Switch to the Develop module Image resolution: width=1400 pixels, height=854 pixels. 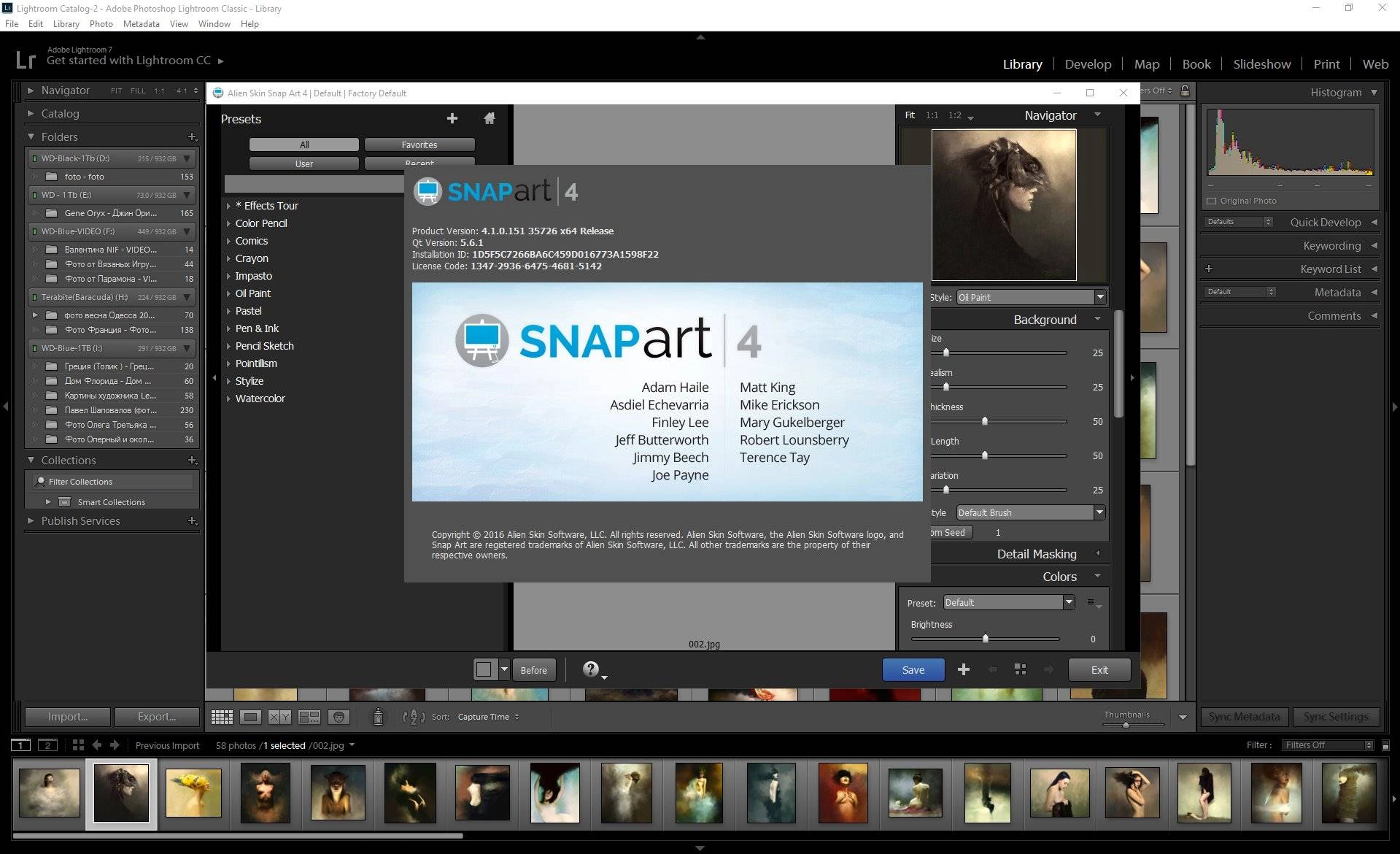pyautogui.click(x=1088, y=64)
